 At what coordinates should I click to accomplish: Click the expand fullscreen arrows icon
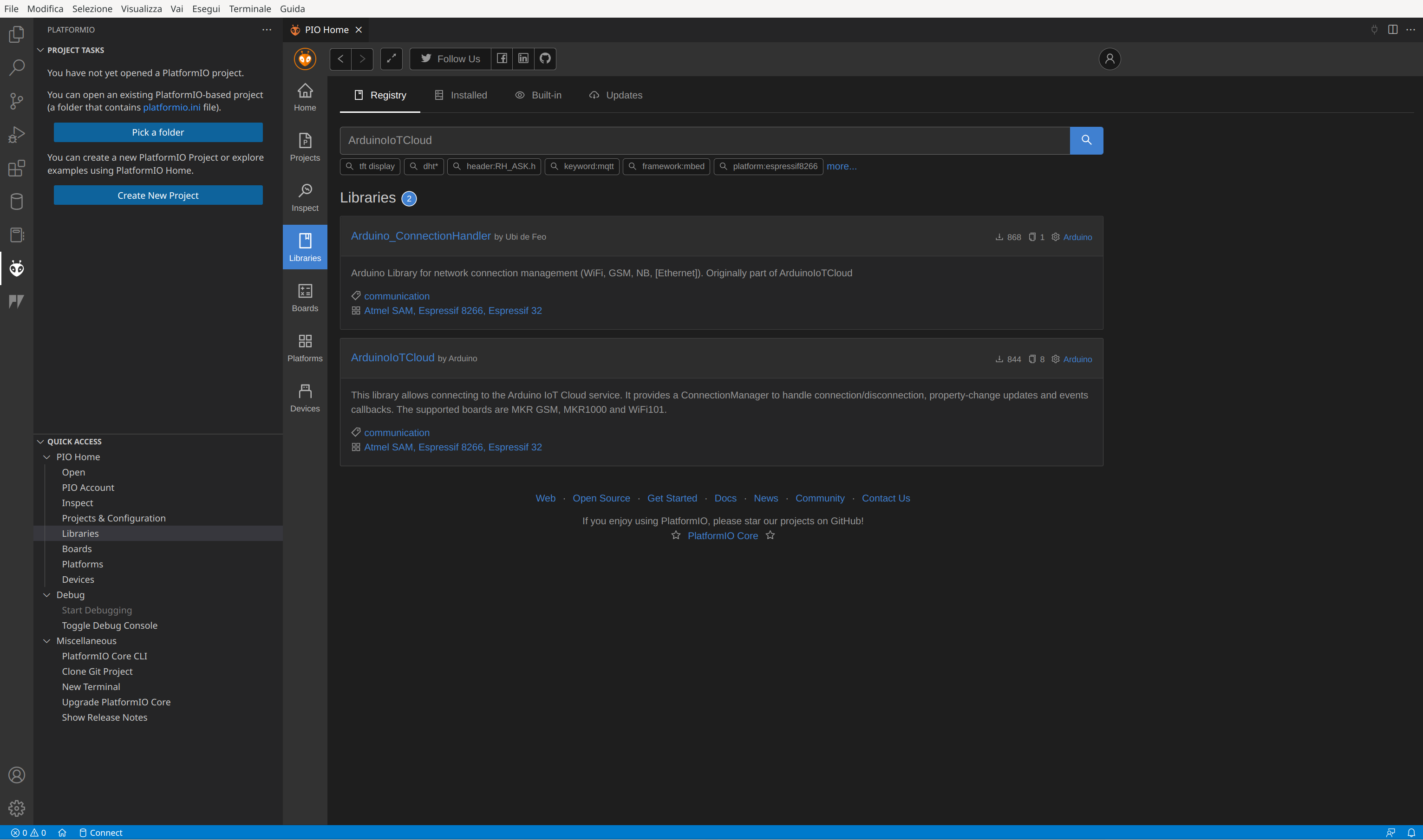[x=391, y=59]
